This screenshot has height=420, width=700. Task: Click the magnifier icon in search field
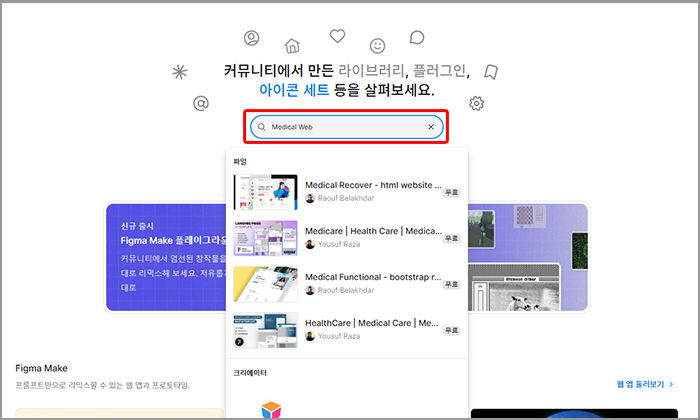click(x=262, y=127)
